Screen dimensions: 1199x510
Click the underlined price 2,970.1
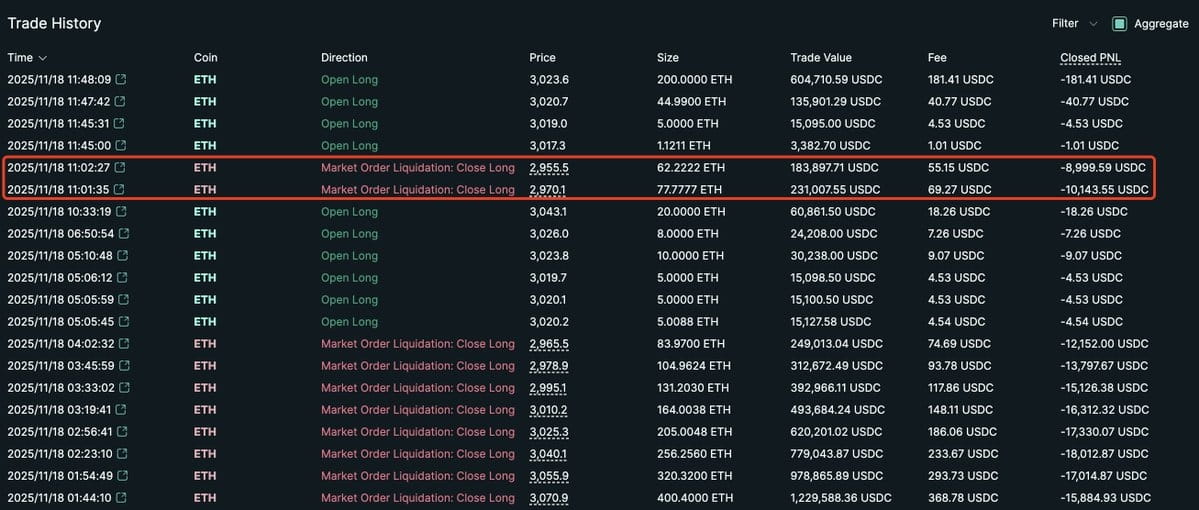(548, 190)
